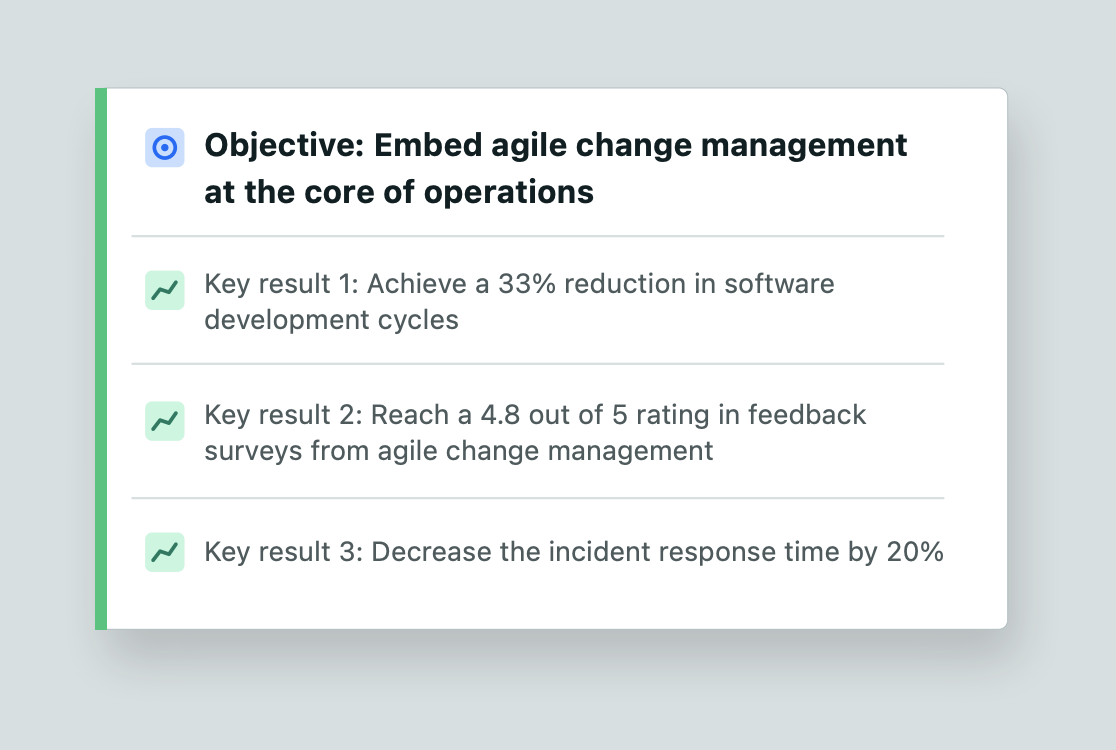Click 'development cycles' text in Key result 1
The image size is (1116, 750).
[331, 320]
